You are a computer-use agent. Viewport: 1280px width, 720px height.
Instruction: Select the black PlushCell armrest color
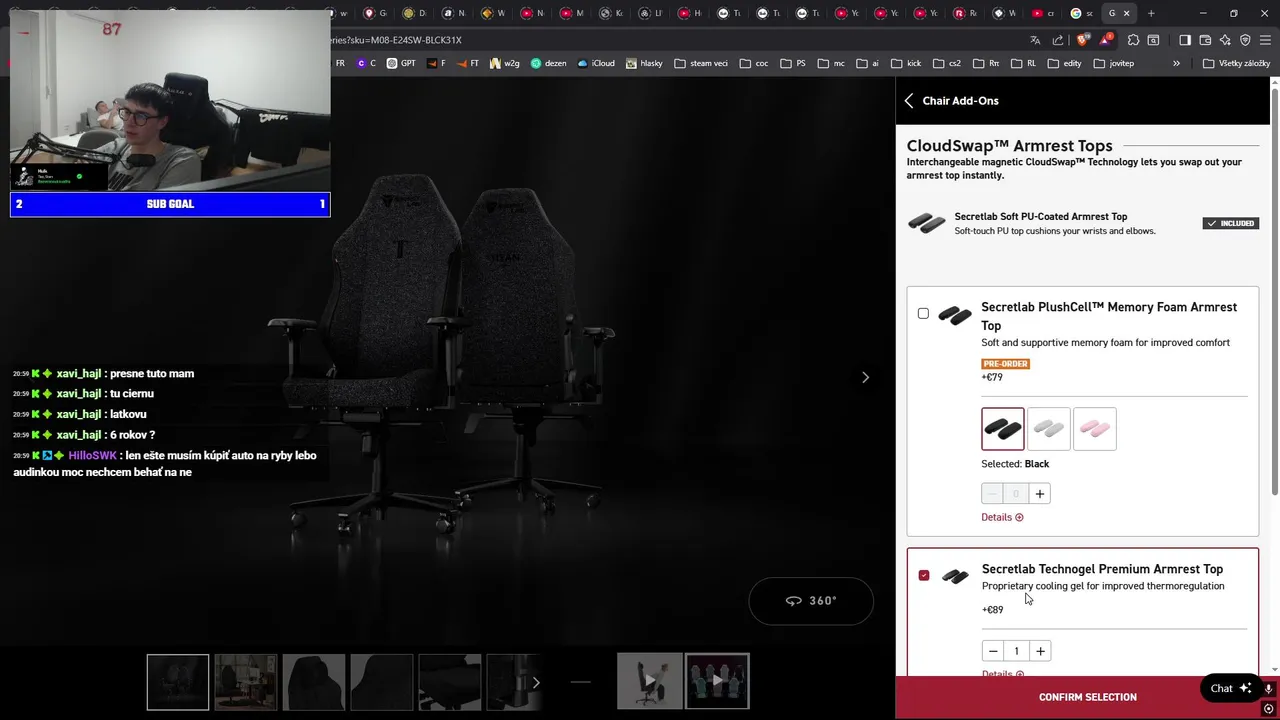(1003, 429)
